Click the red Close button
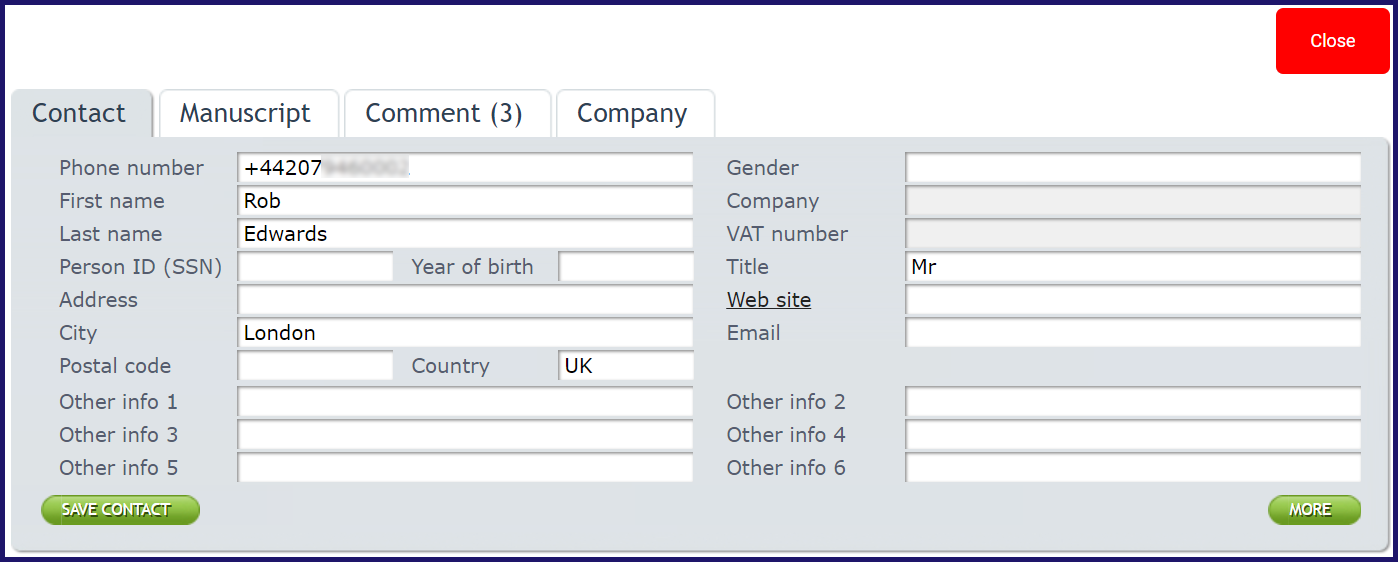Screen dimensions: 1398x562 coord(1332,41)
